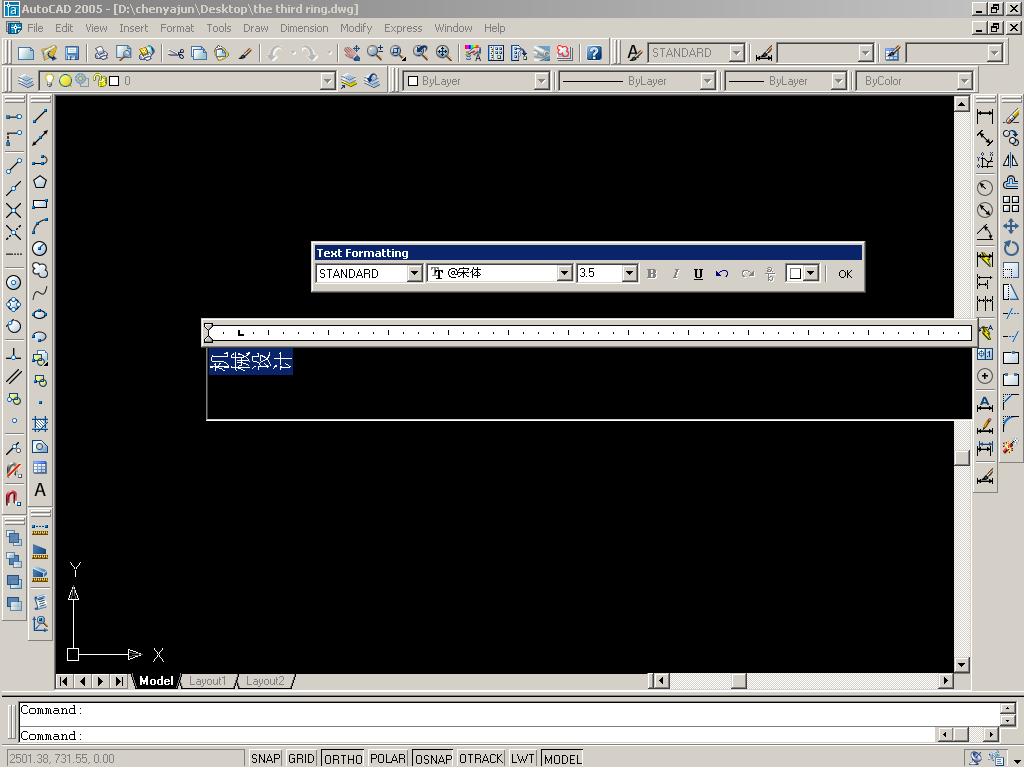
Task: Click the Bold B button
Action: pos(651,274)
